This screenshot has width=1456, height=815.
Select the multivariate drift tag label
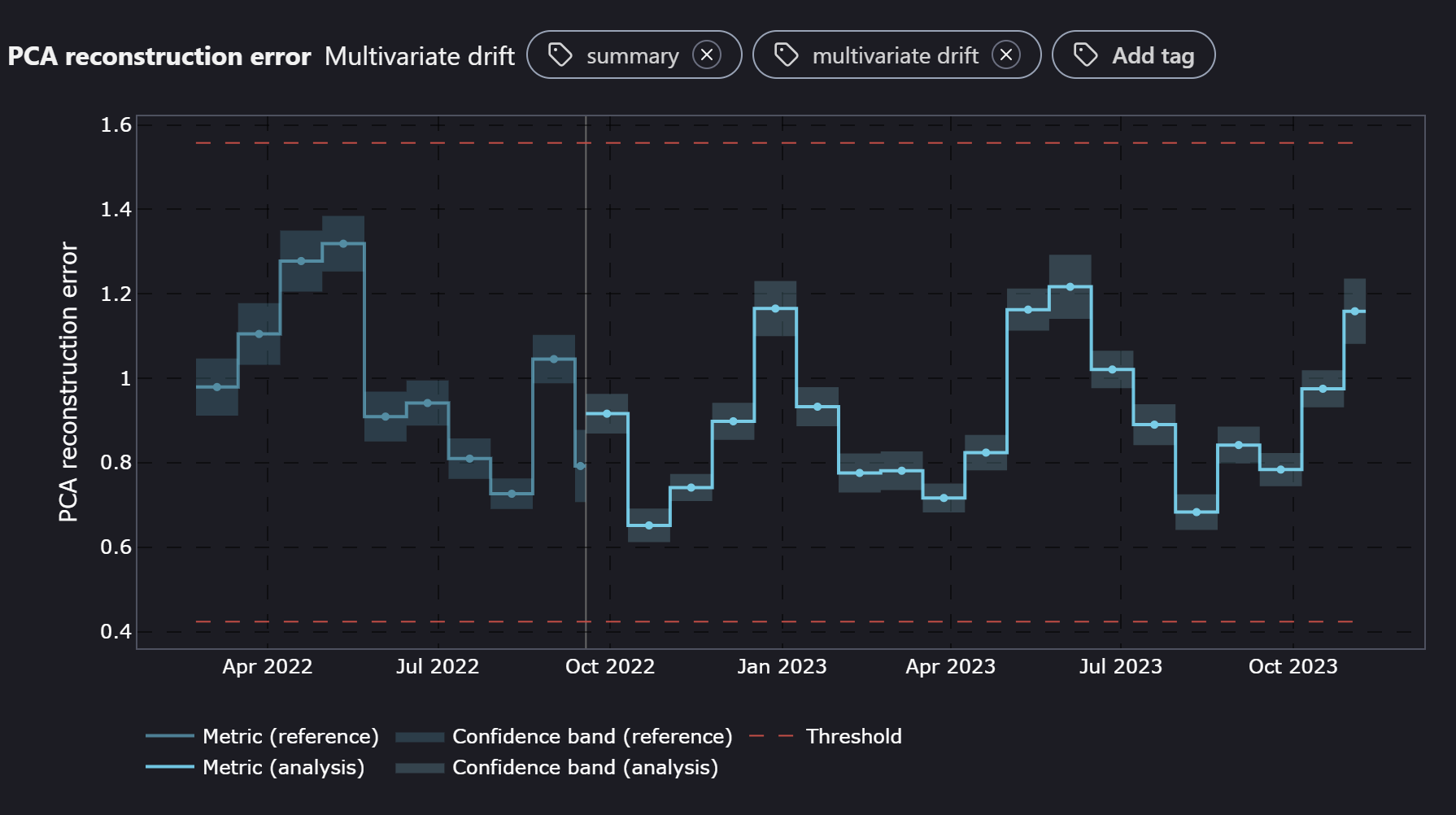[895, 56]
